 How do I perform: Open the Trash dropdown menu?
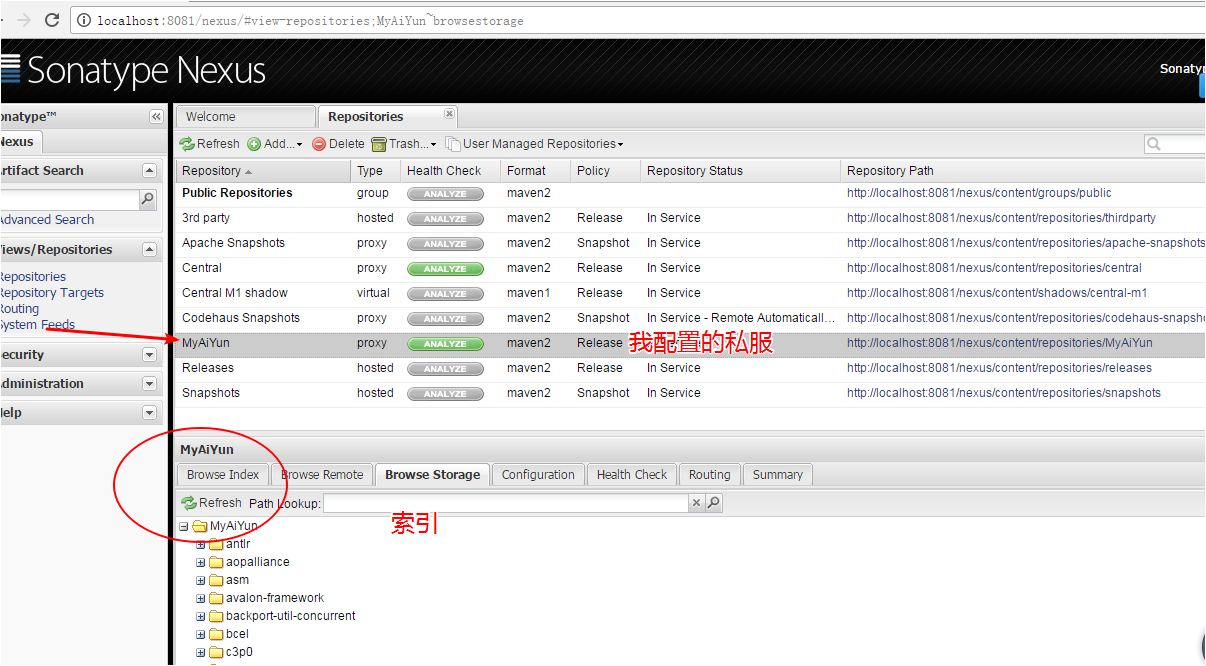[404, 144]
